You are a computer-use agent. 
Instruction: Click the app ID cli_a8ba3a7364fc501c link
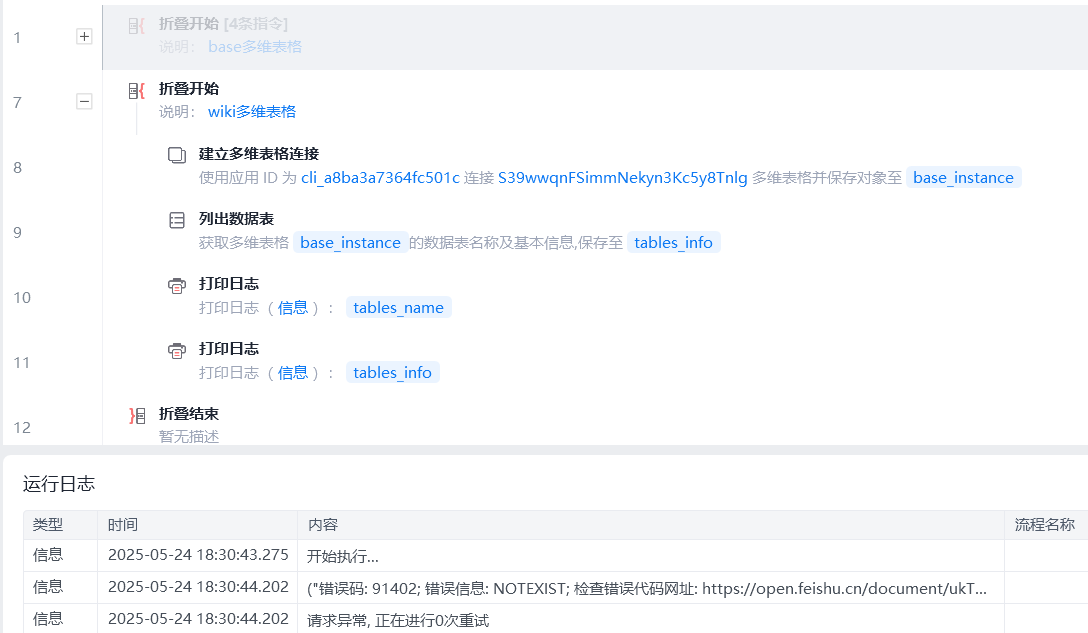(380, 178)
